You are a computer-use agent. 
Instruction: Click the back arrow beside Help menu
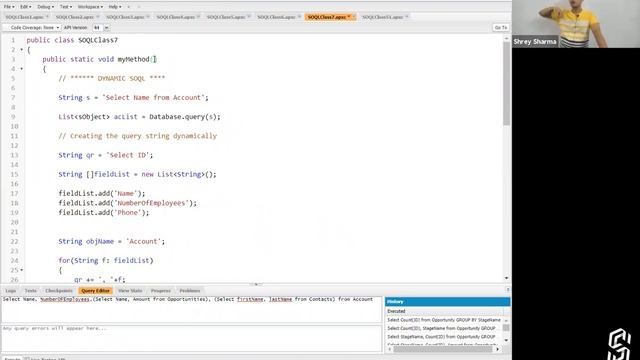tap(129, 7)
